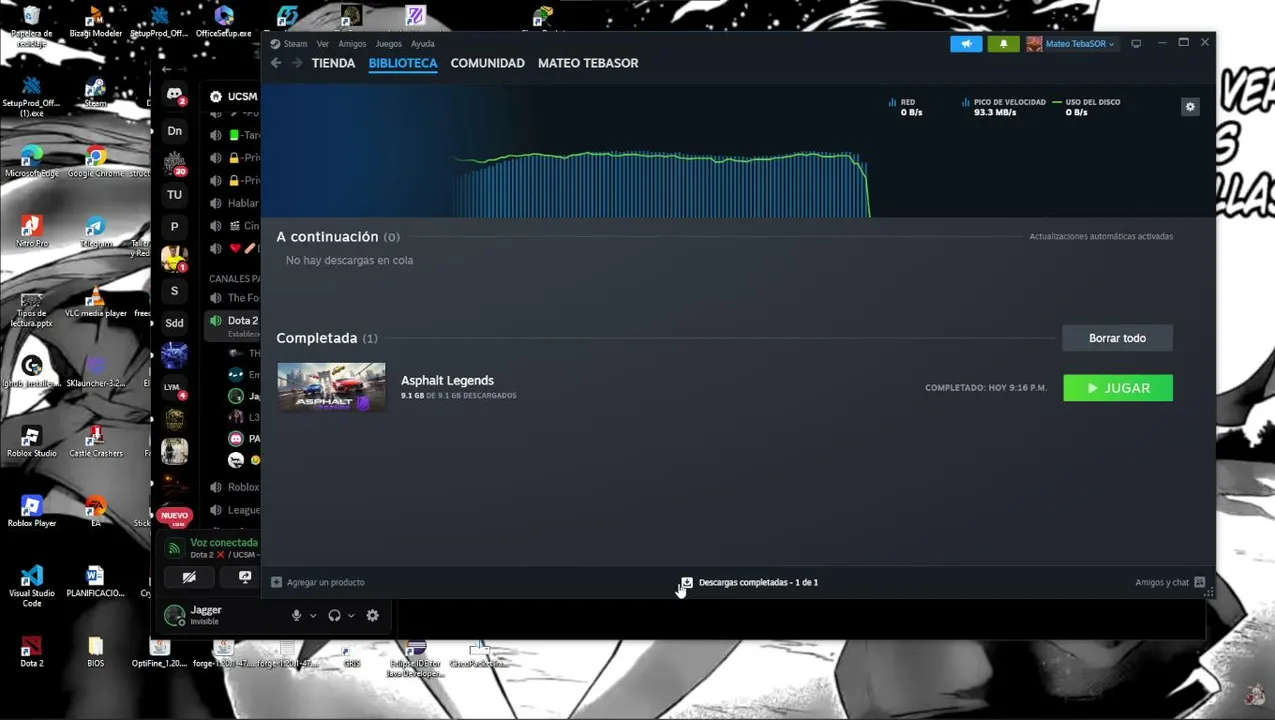Click the Asphalt Legends title
This screenshot has height=720, width=1275.
click(447, 380)
